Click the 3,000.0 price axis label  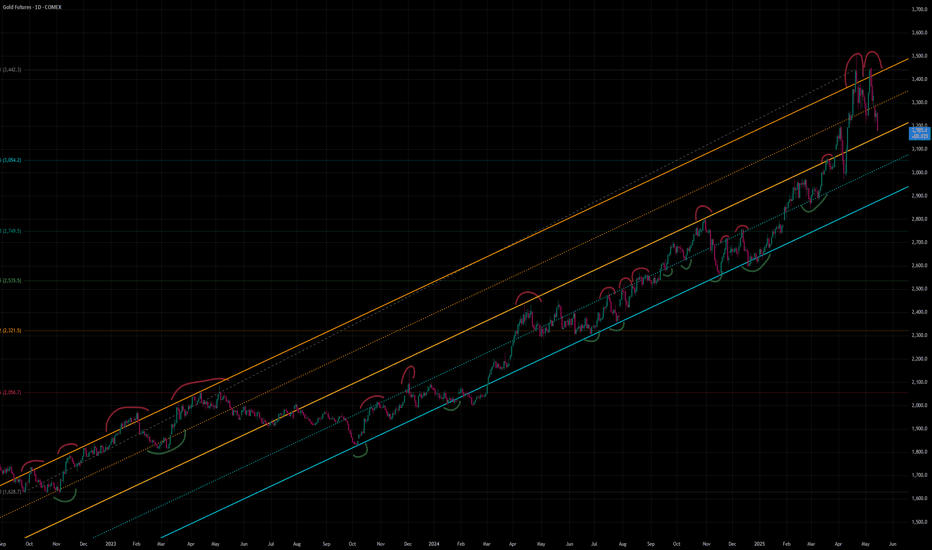point(920,172)
